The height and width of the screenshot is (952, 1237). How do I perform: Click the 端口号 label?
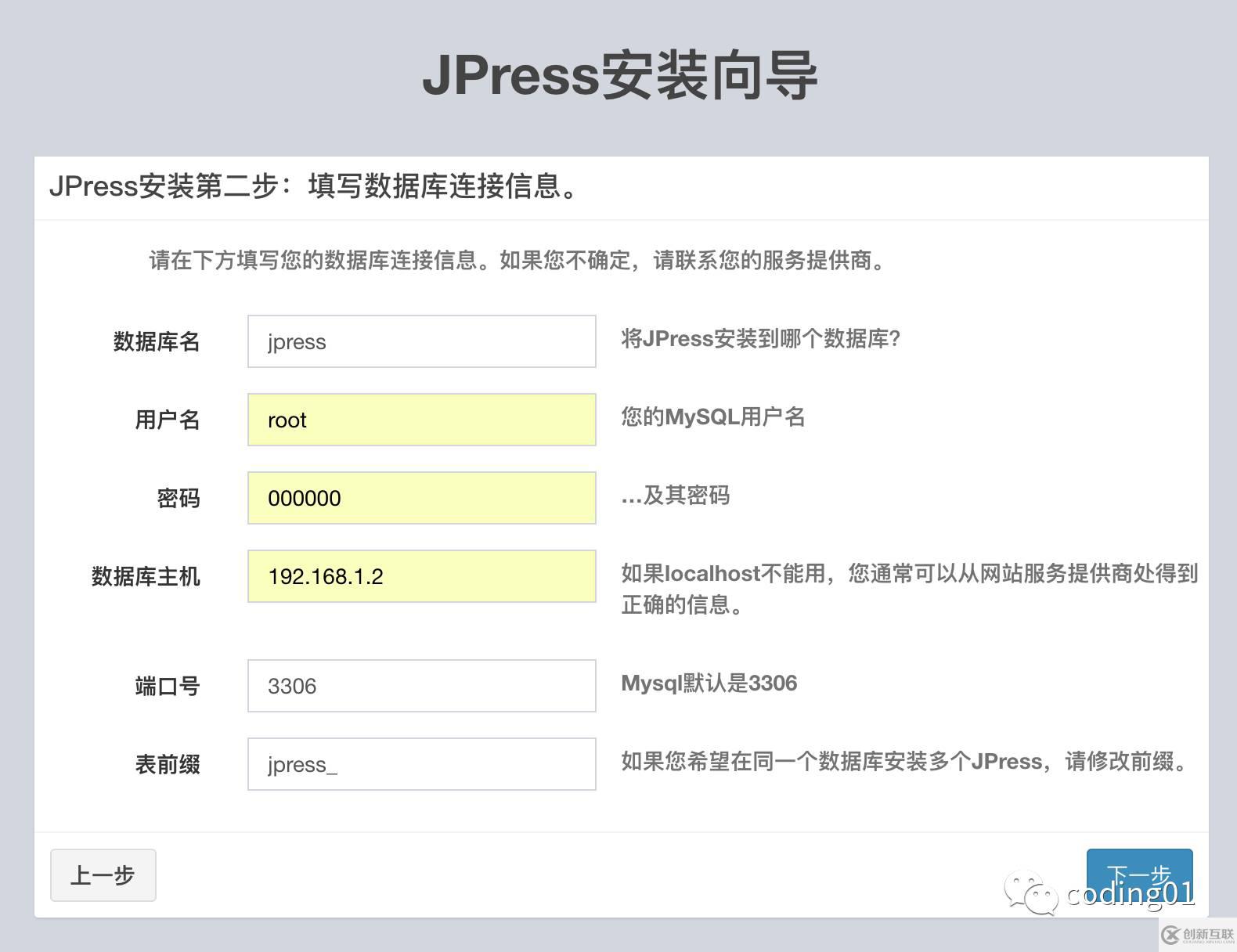click(168, 686)
